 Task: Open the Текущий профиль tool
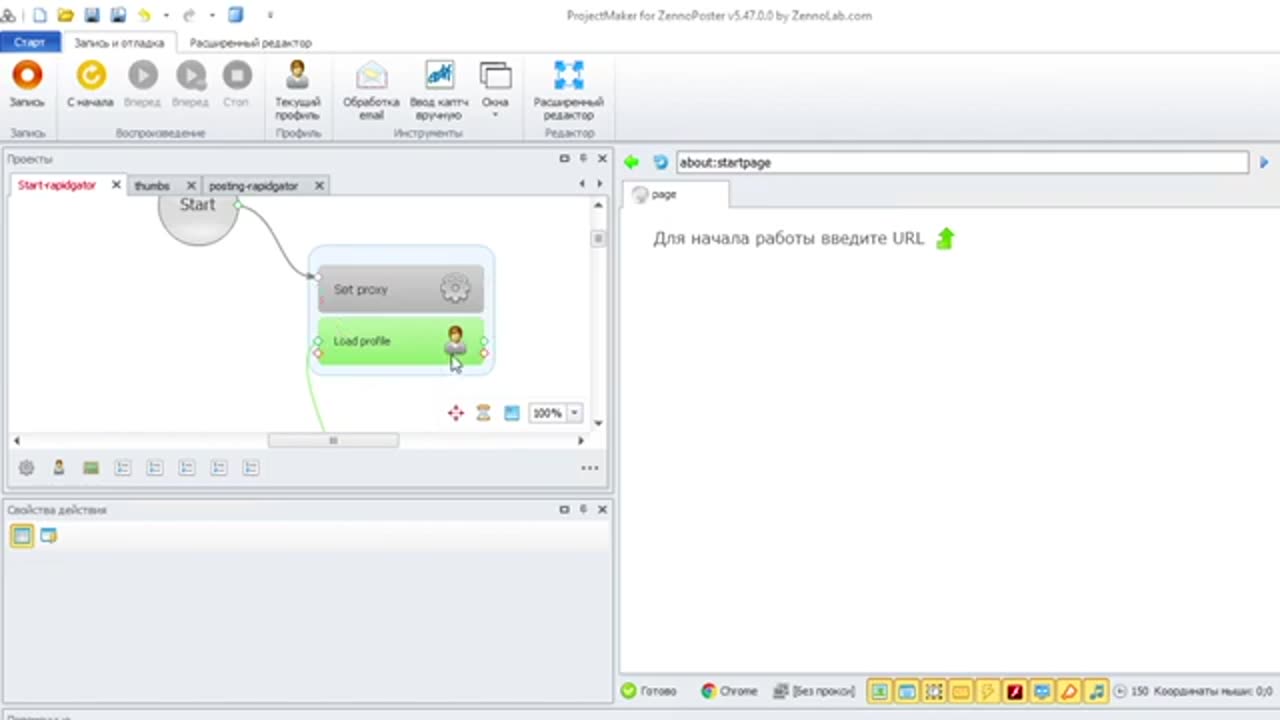click(297, 90)
